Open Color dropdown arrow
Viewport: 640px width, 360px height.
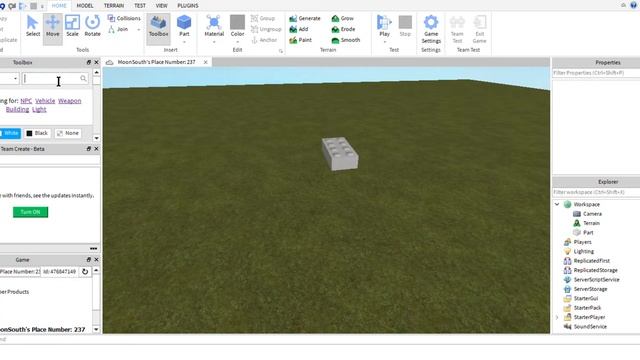tap(237, 42)
